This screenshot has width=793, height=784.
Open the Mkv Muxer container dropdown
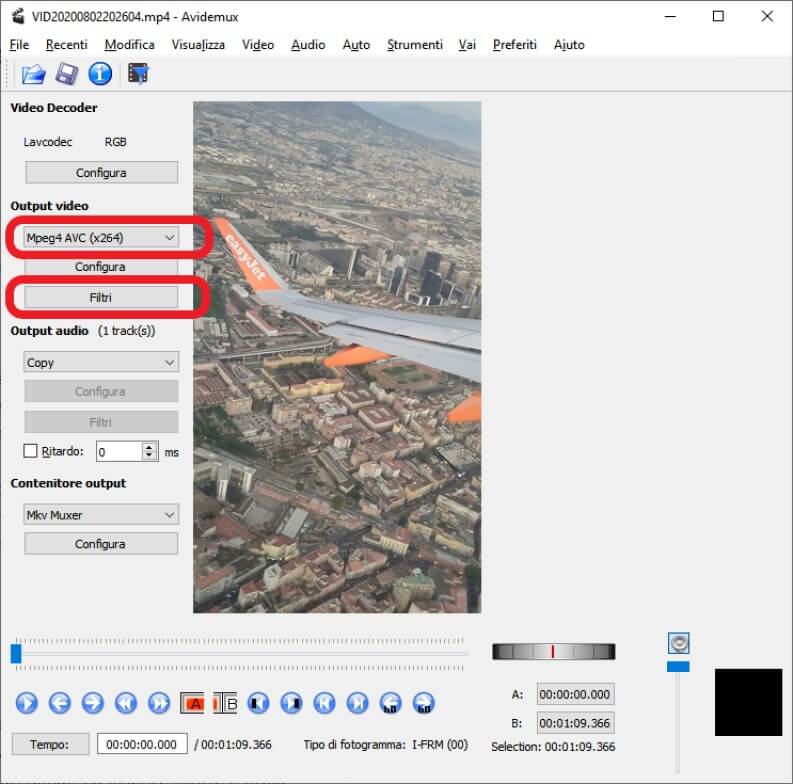(x=101, y=514)
